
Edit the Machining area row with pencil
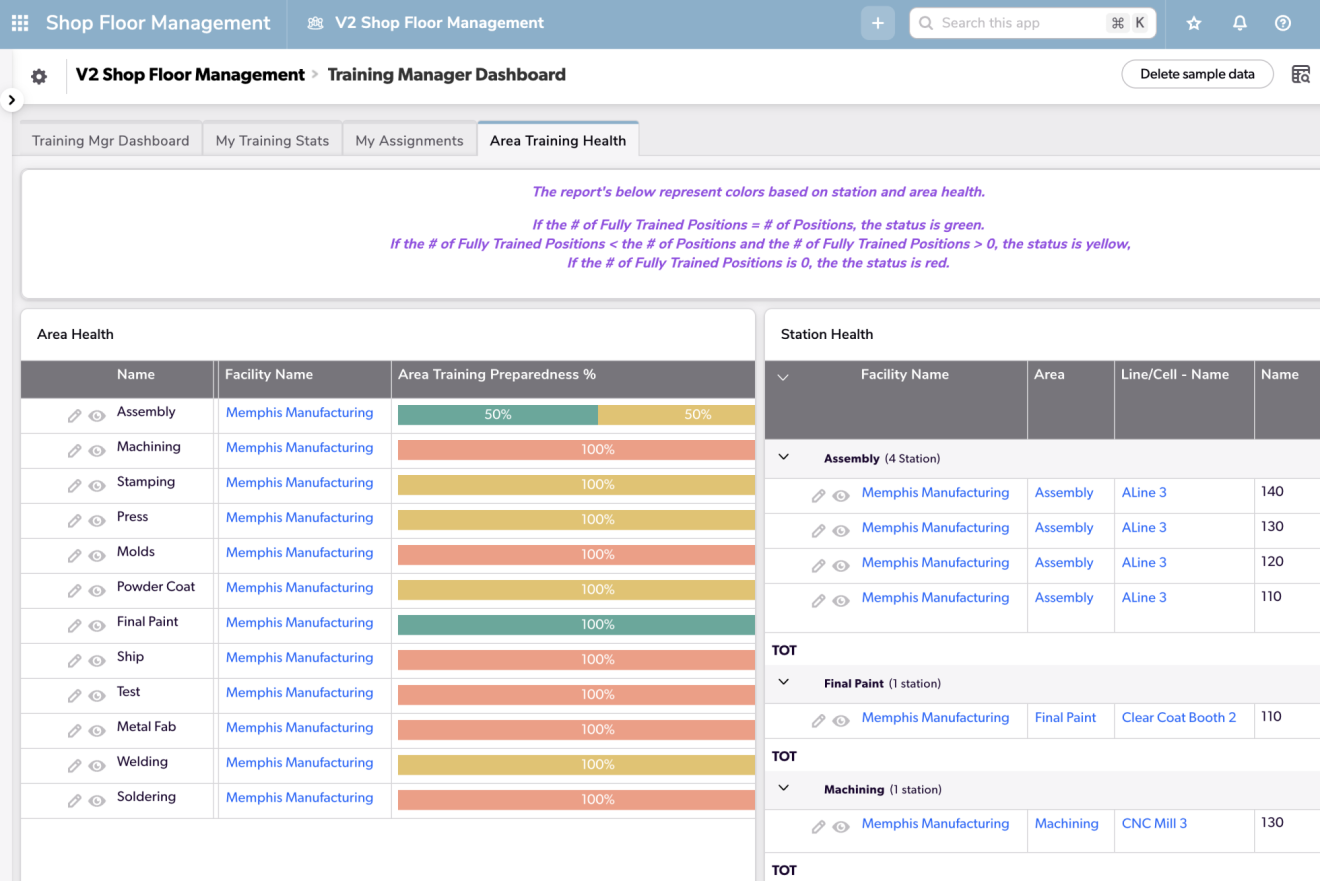[x=74, y=451]
